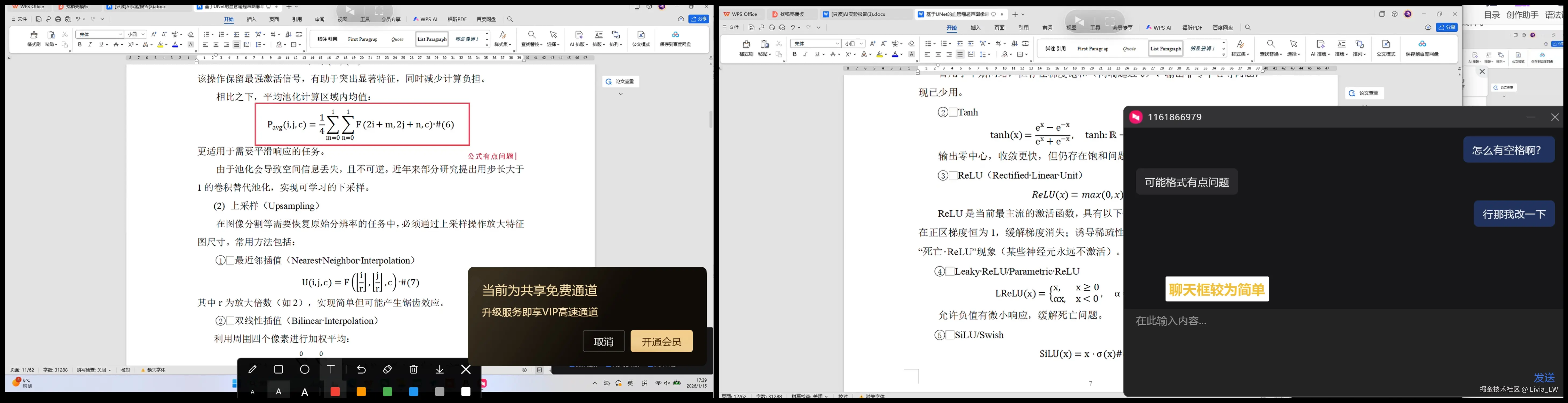The height and width of the screenshot is (403, 1568).
Task: Select the pencil annotation tool
Action: pyautogui.click(x=253, y=369)
